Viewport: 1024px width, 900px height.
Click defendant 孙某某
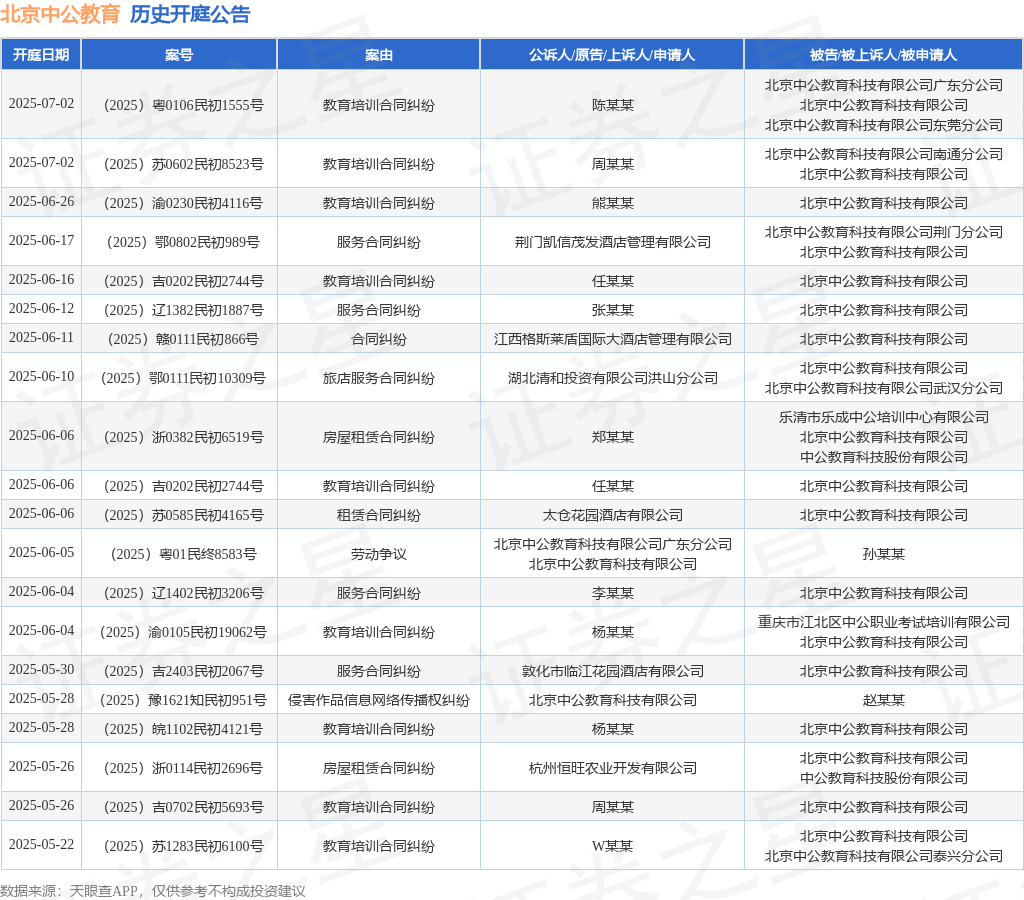pyautogui.click(x=884, y=554)
